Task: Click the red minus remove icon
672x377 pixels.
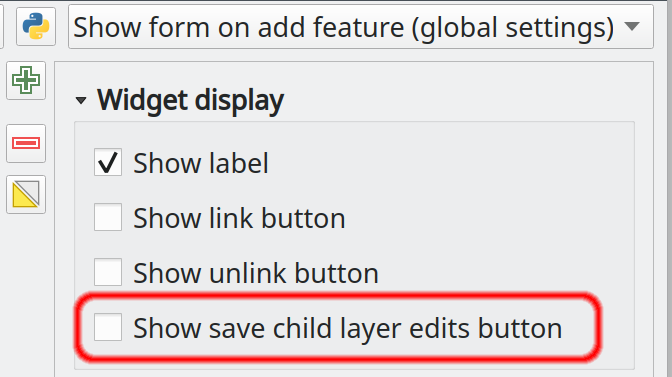Action: pyautogui.click(x=26, y=143)
